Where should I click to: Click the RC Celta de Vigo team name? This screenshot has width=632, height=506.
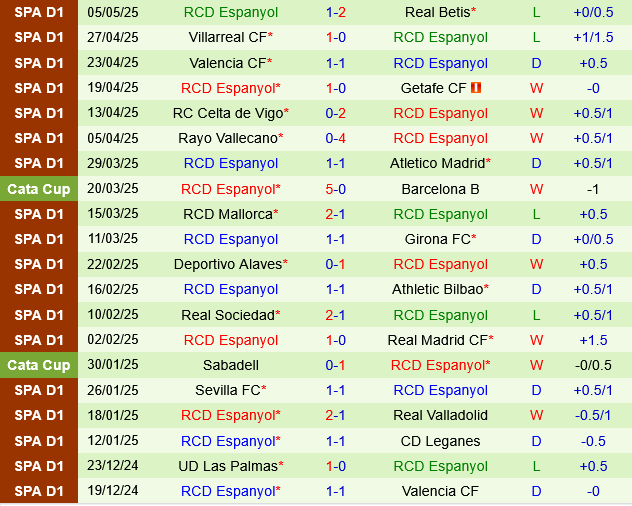point(230,113)
